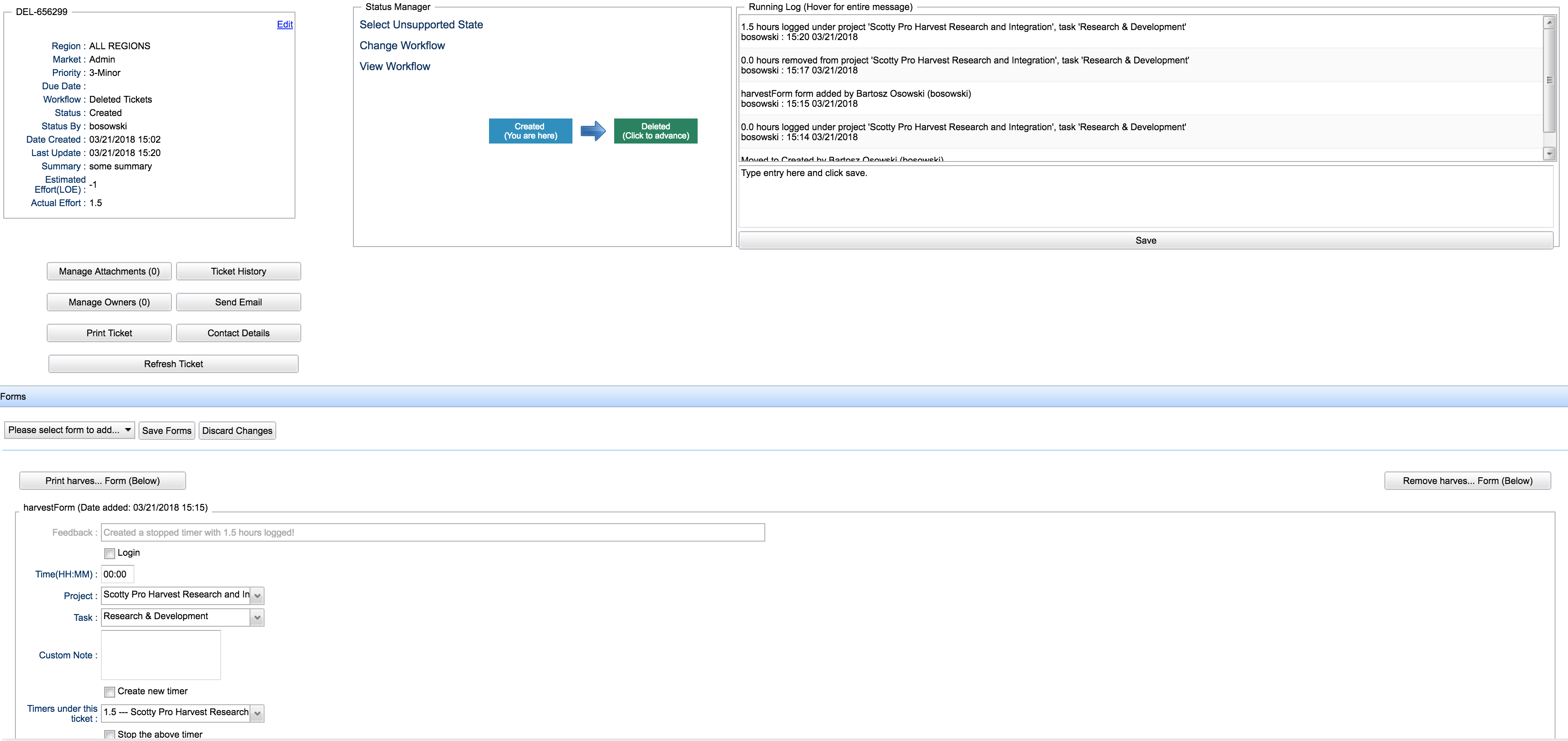Click the blue workflow arrow icon

click(x=592, y=131)
